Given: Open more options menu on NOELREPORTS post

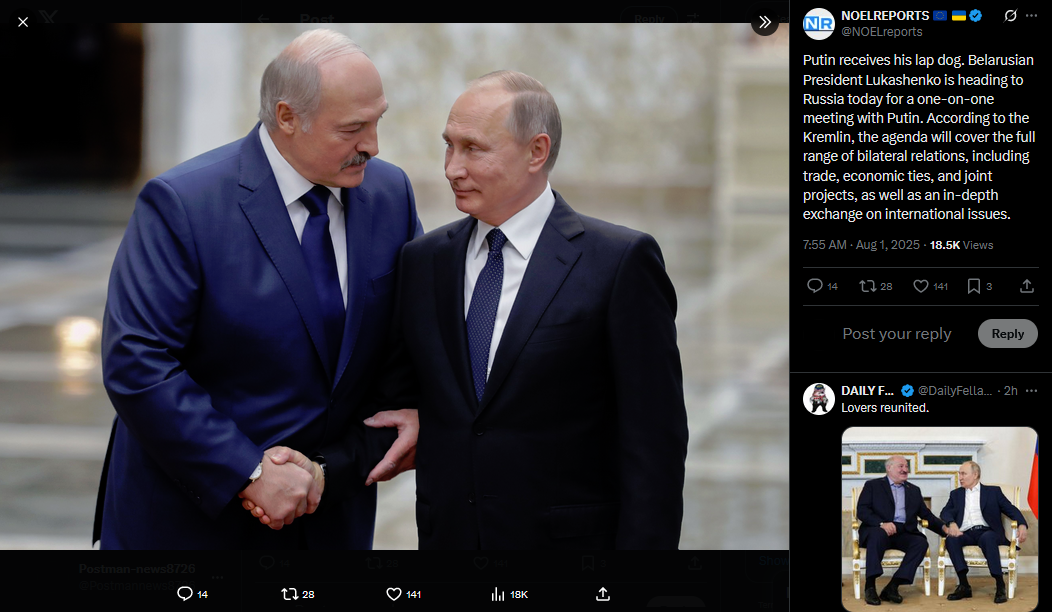Looking at the screenshot, I should click(x=1032, y=15).
